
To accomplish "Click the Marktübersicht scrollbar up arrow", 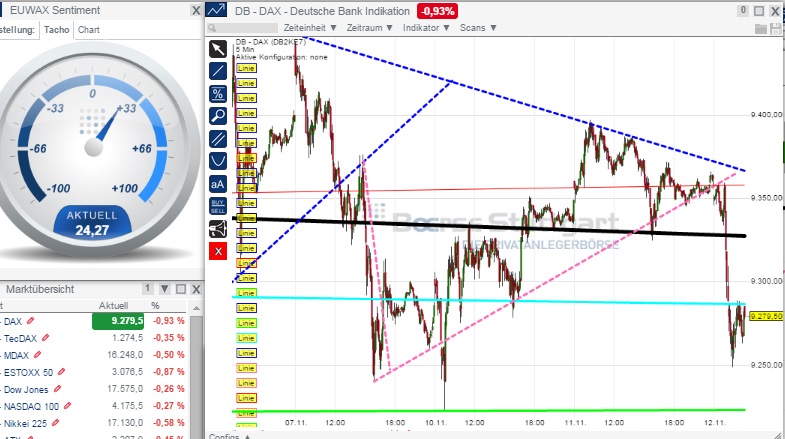I will 196,307.
